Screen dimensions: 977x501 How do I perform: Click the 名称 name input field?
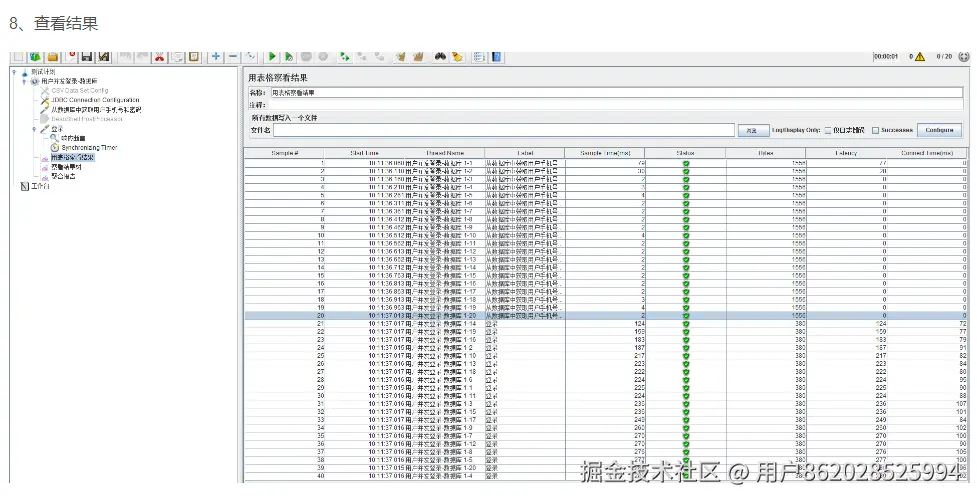(x=617, y=93)
